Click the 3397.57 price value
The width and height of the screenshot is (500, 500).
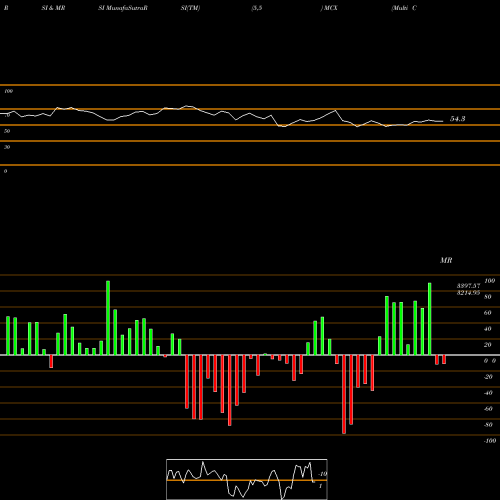pos(468,286)
